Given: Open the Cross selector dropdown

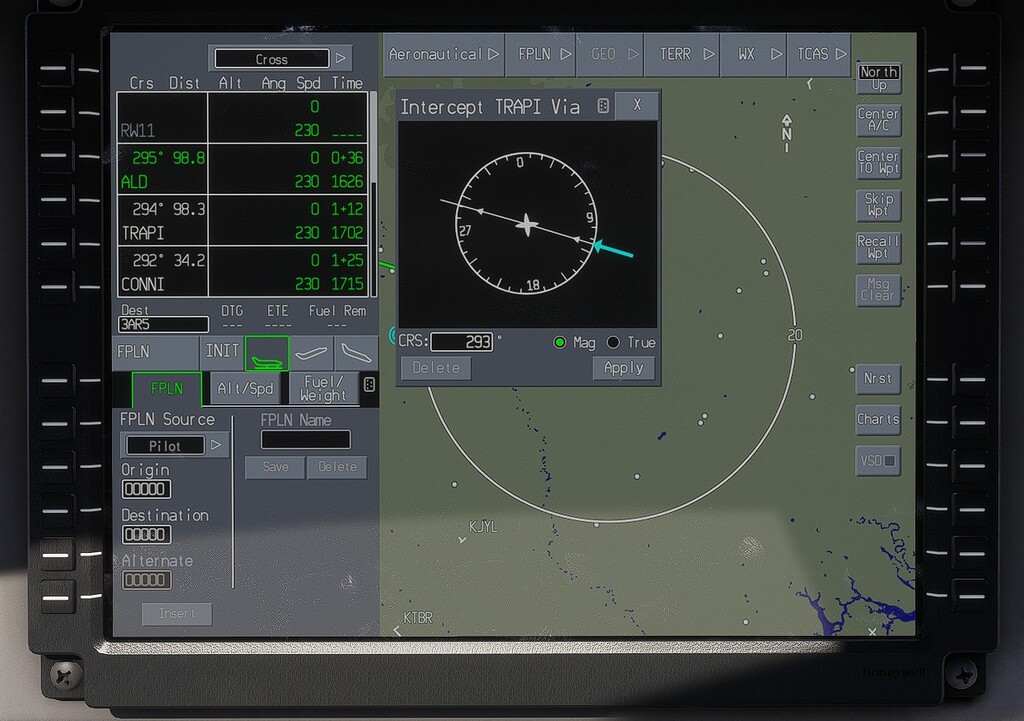Looking at the screenshot, I should click(280, 58).
